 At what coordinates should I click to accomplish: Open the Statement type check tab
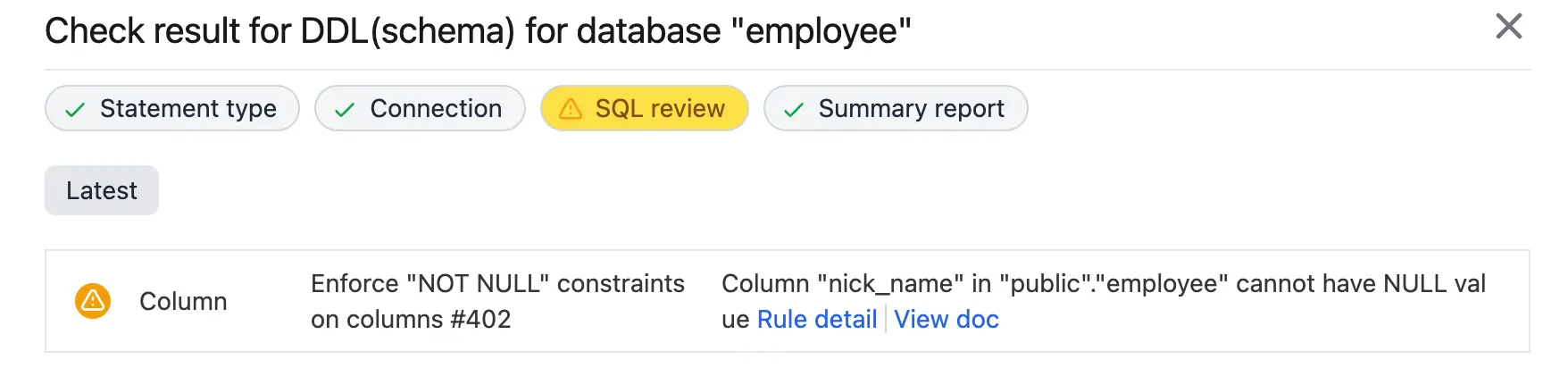(x=172, y=109)
